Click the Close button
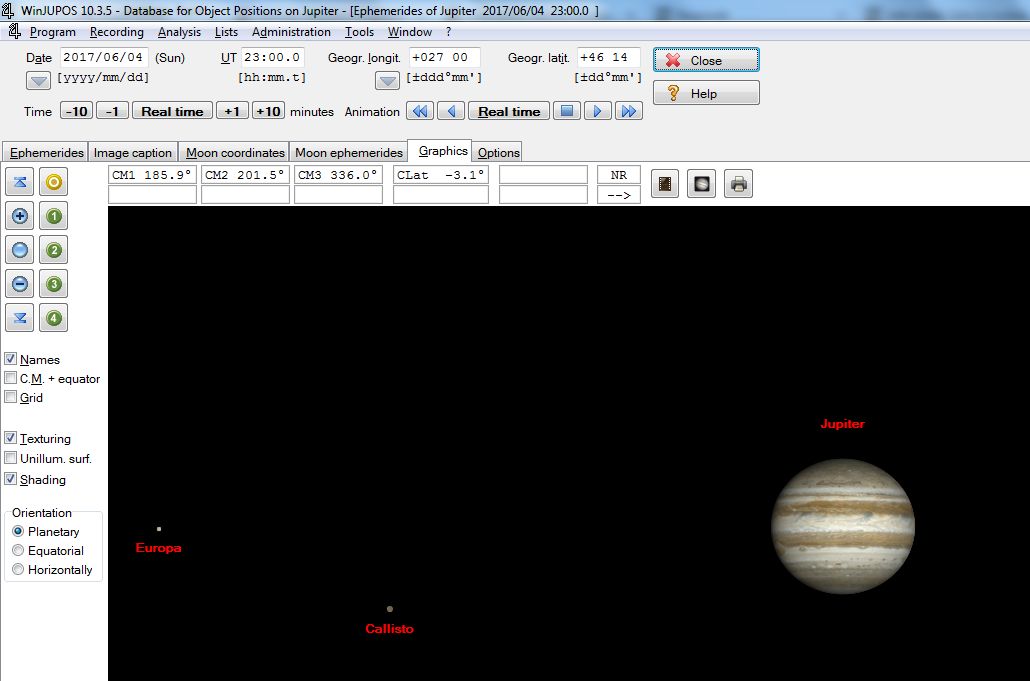 pyautogui.click(x=706, y=60)
